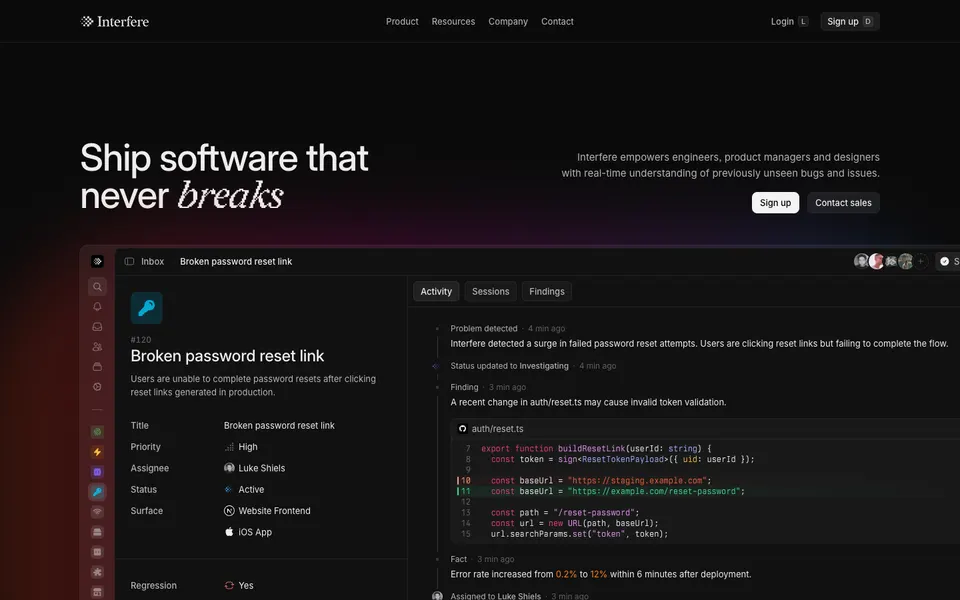Open search from the app sidebar
960x600 pixels.
[97, 287]
